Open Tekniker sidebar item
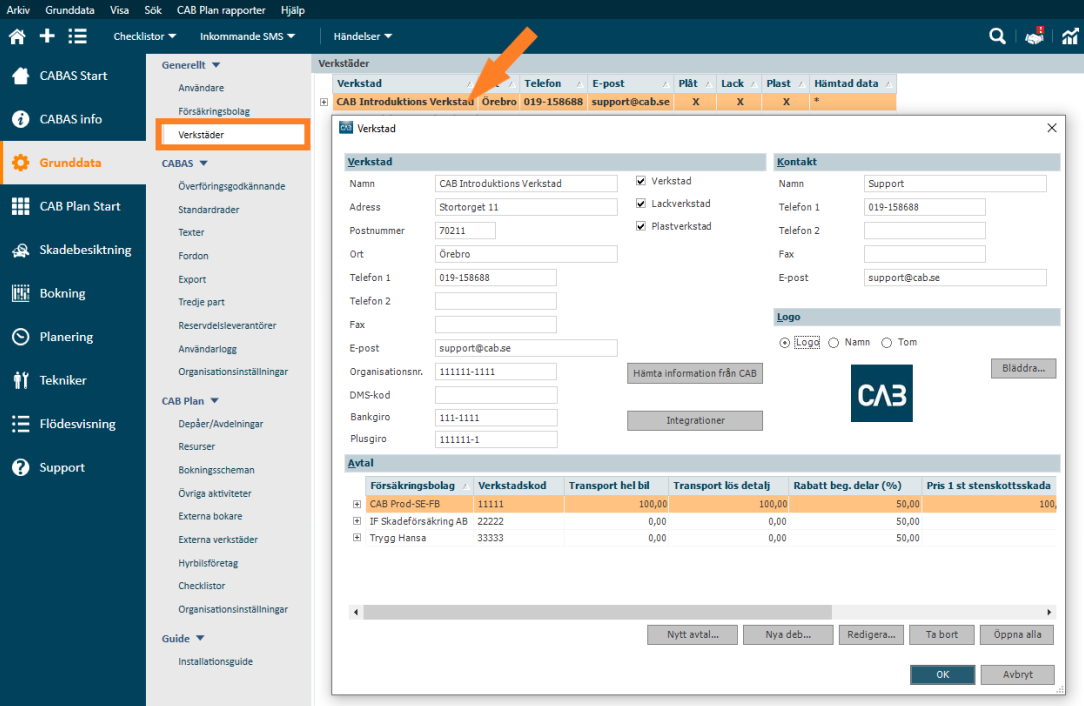Image resolution: width=1084 pixels, height=706 pixels. point(73,380)
